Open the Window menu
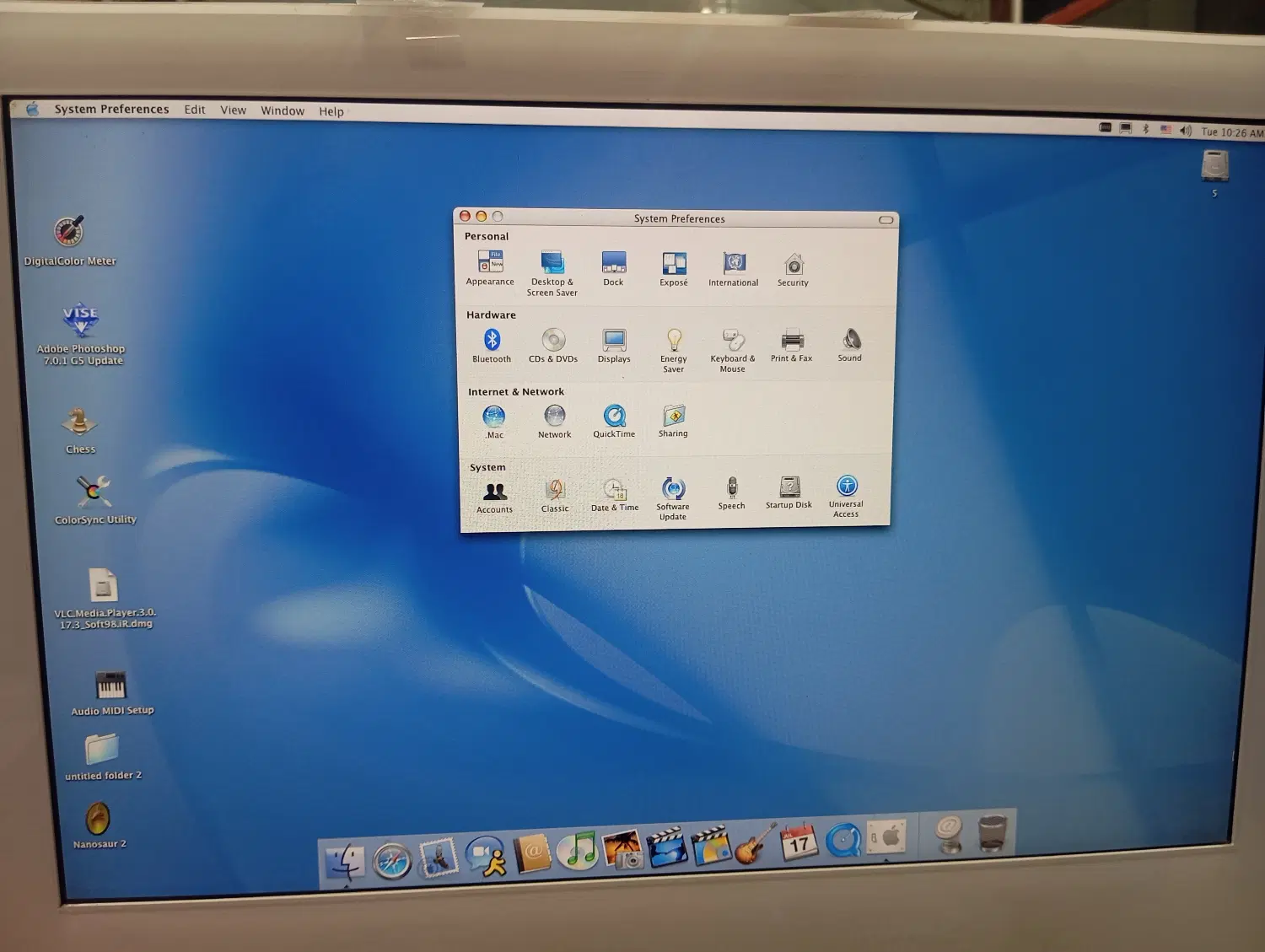 click(x=283, y=110)
